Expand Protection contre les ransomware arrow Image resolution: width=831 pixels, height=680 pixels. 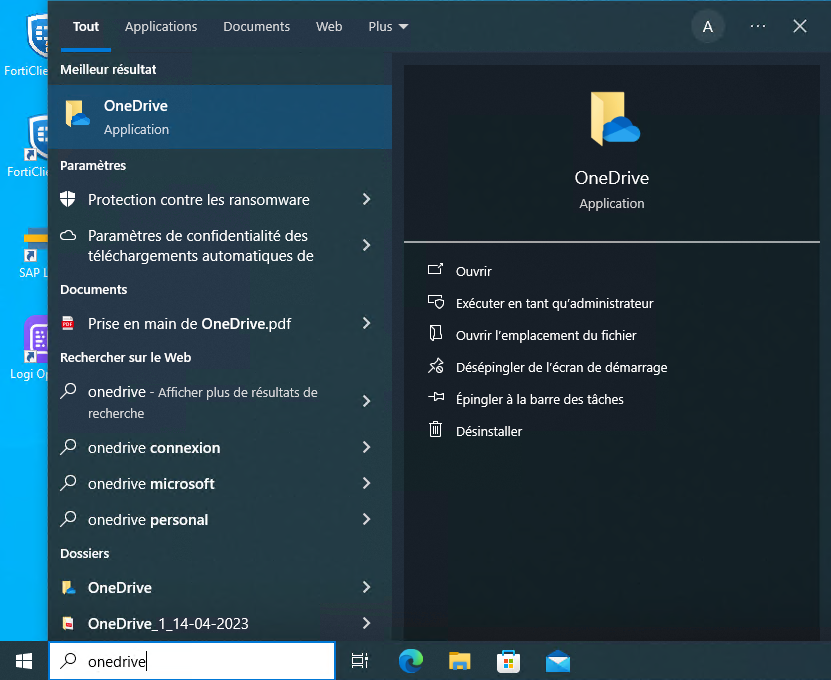tap(366, 200)
